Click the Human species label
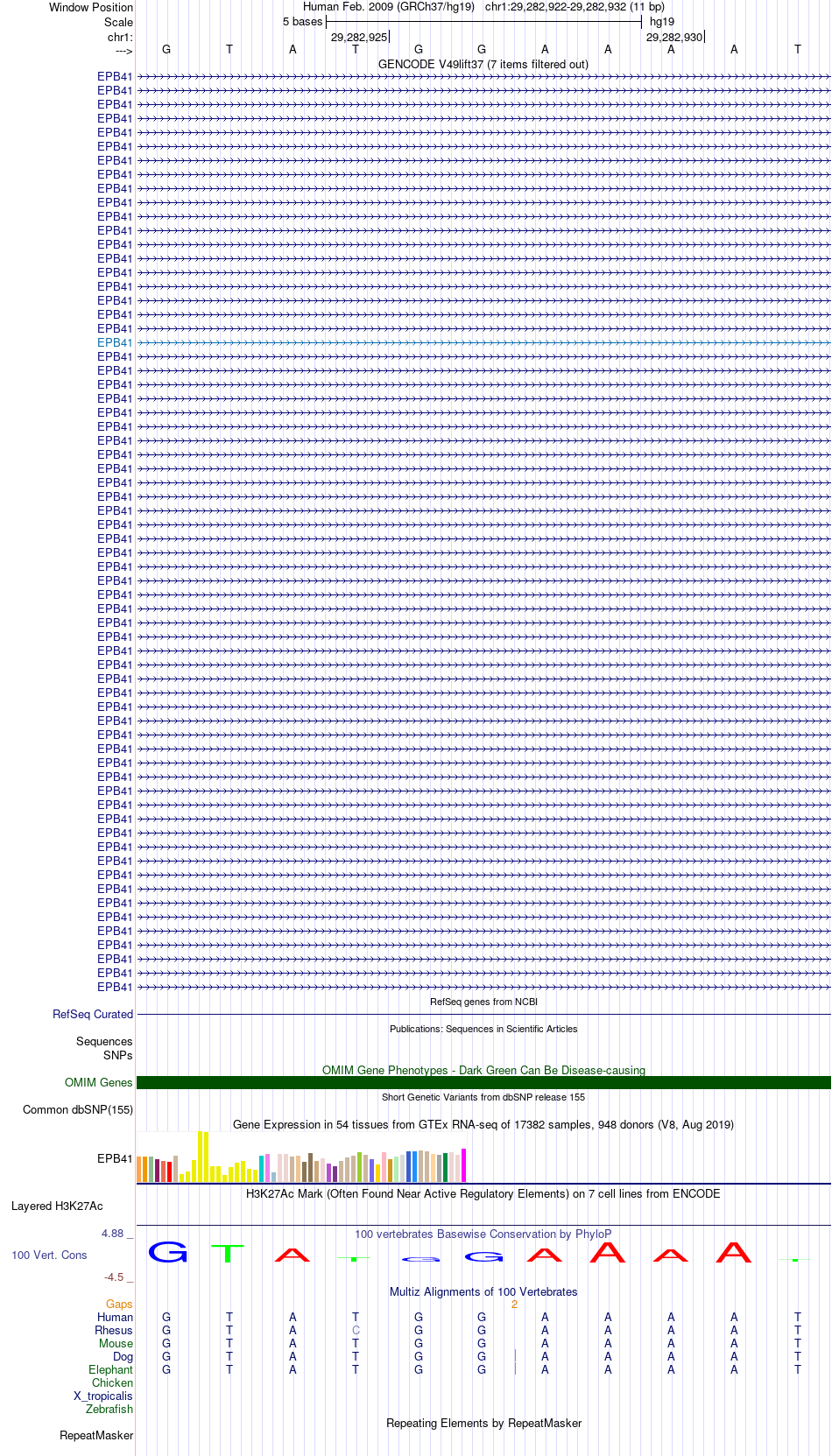The image size is (832, 1456). click(x=116, y=1318)
